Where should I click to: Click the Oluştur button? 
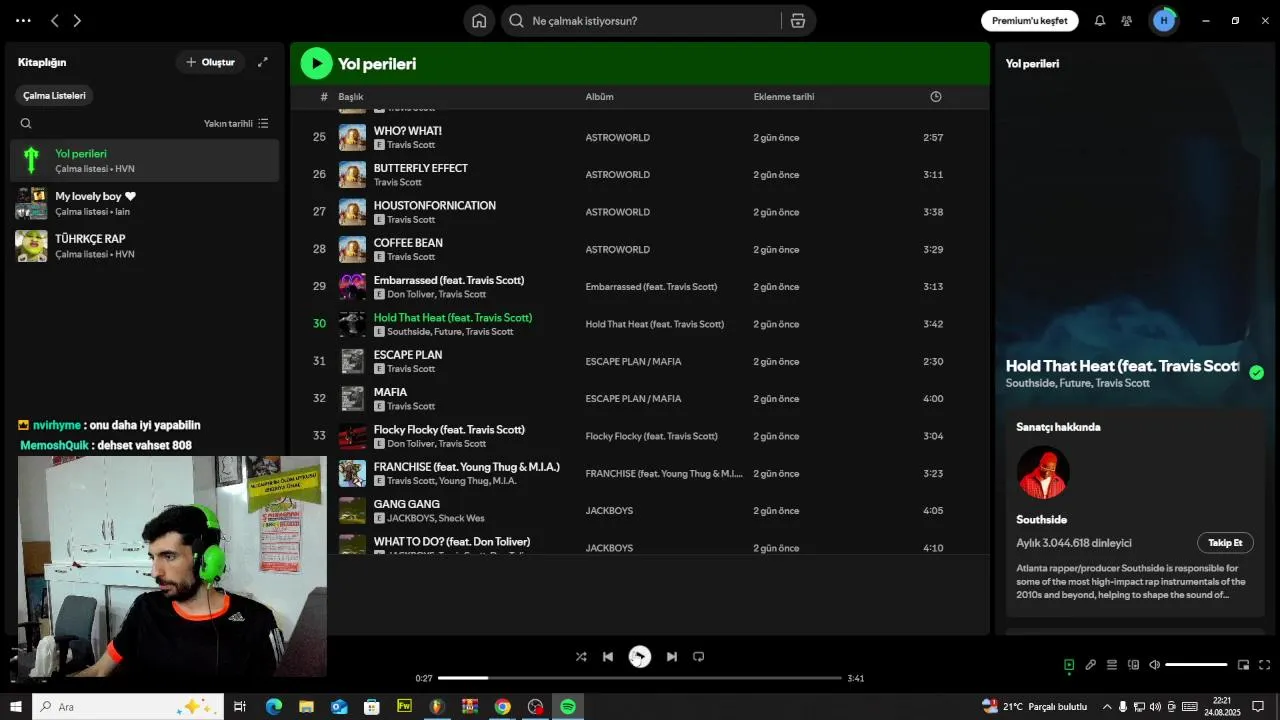(210, 62)
